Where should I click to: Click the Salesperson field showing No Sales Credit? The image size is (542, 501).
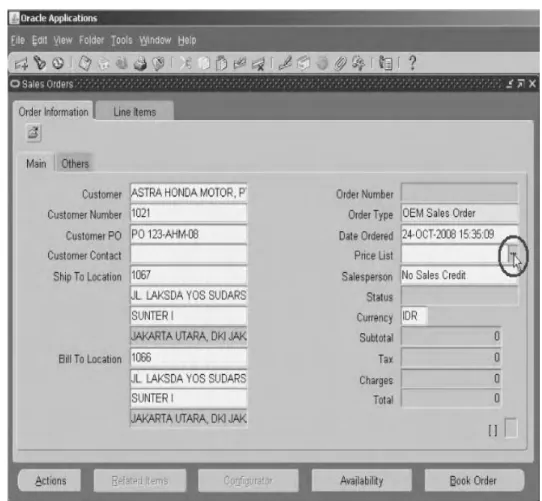point(459,275)
